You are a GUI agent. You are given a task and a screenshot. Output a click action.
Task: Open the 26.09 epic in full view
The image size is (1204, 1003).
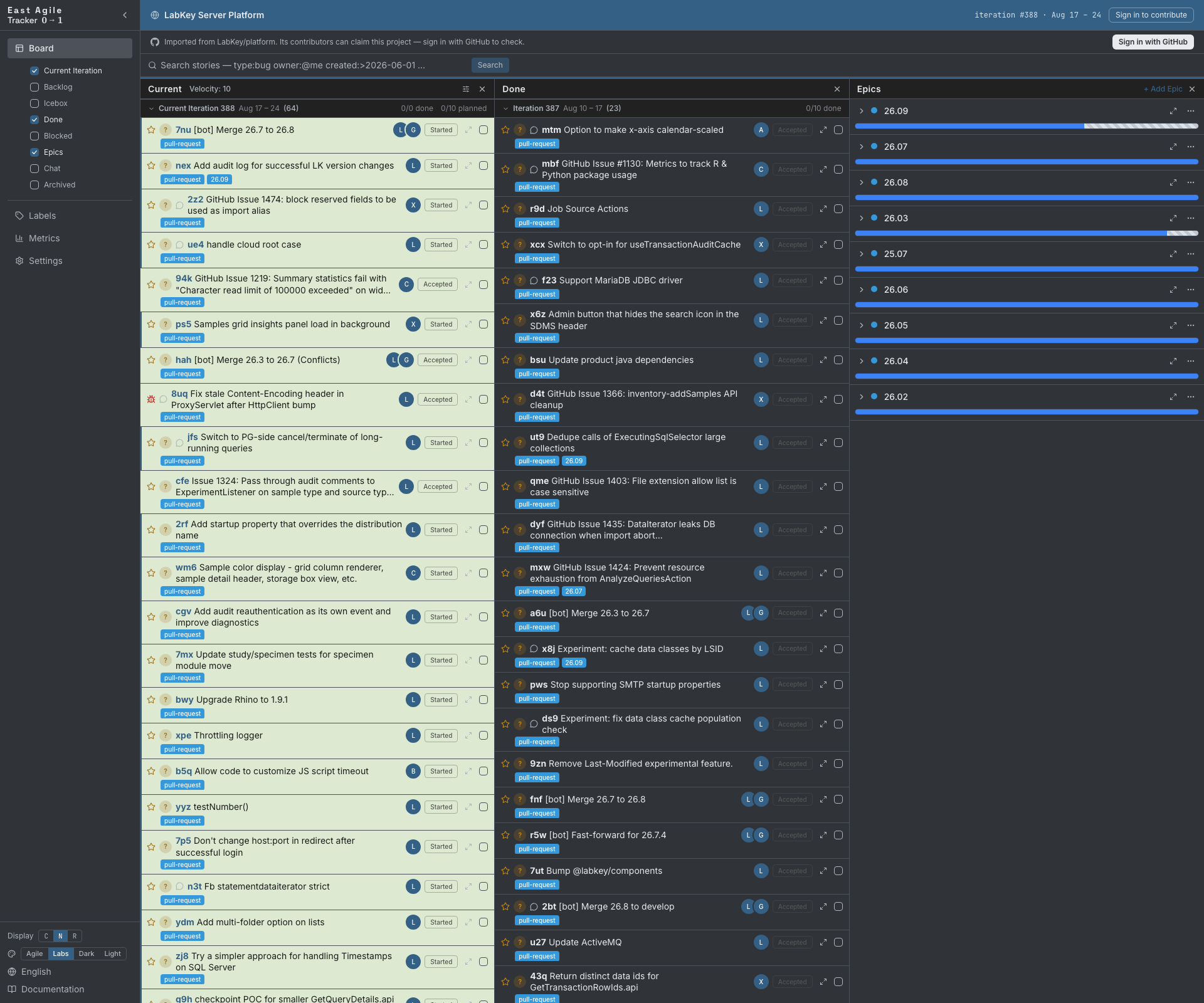[x=1173, y=111]
